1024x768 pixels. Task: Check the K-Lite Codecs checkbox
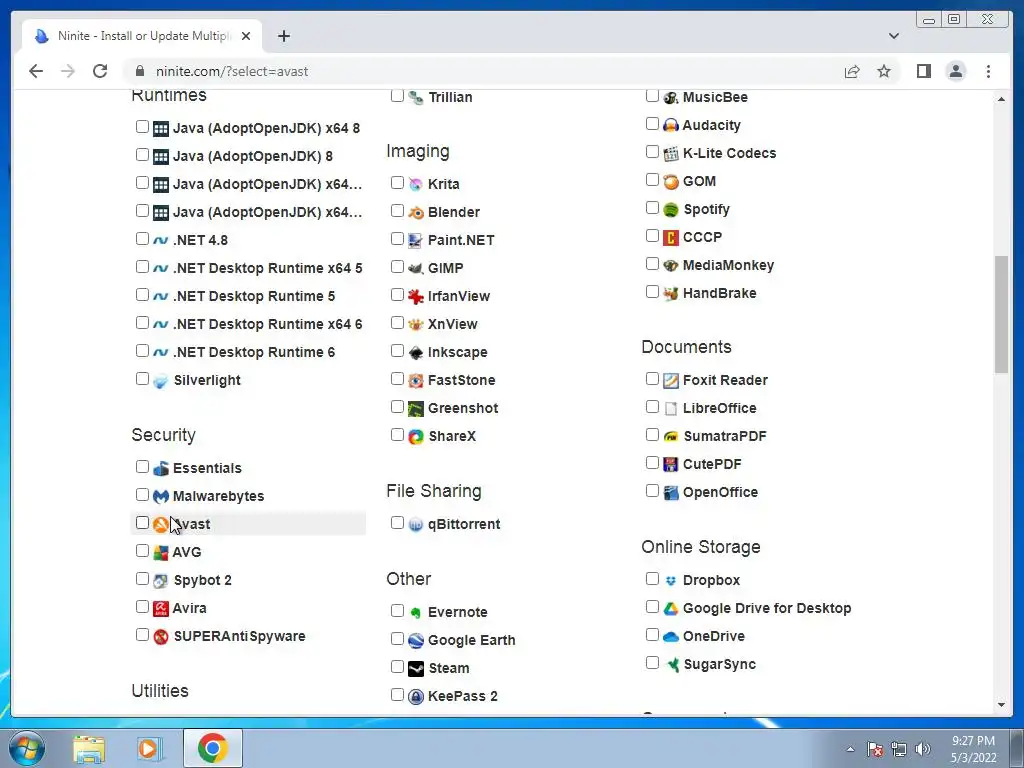pyautogui.click(x=652, y=152)
